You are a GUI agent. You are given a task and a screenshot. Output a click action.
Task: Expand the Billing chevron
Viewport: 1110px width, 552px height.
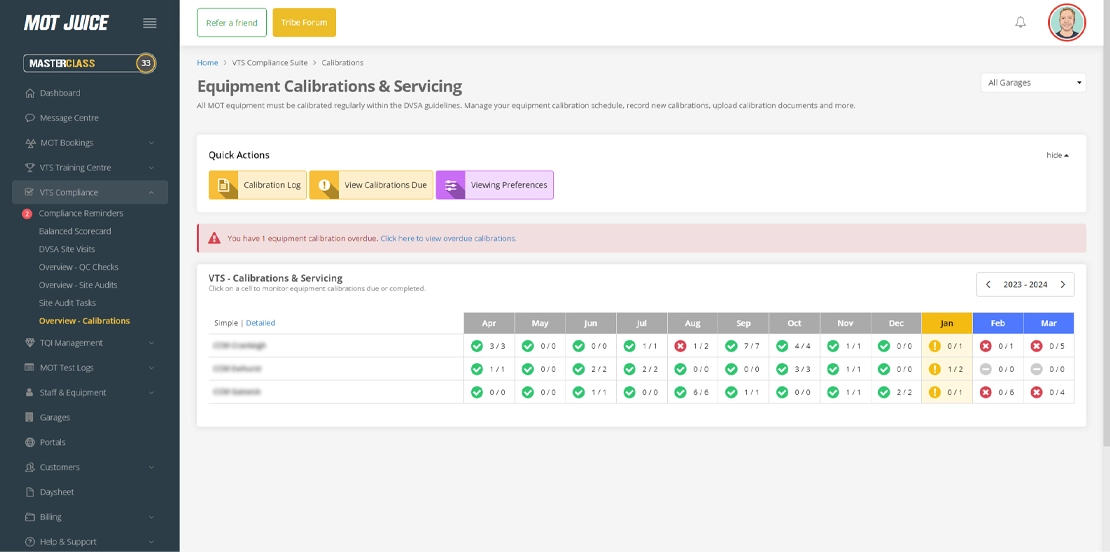tap(151, 517)
